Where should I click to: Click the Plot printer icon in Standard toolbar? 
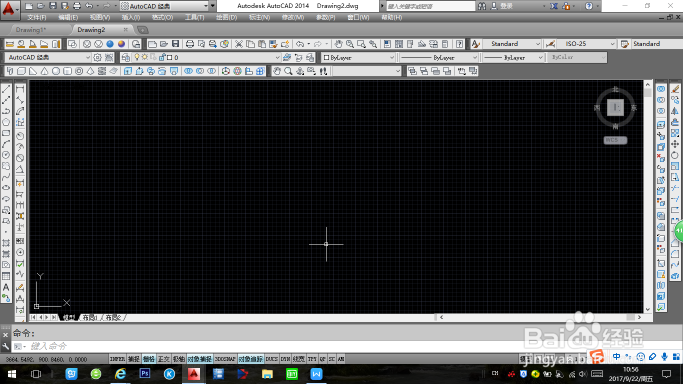click(189, 44)
